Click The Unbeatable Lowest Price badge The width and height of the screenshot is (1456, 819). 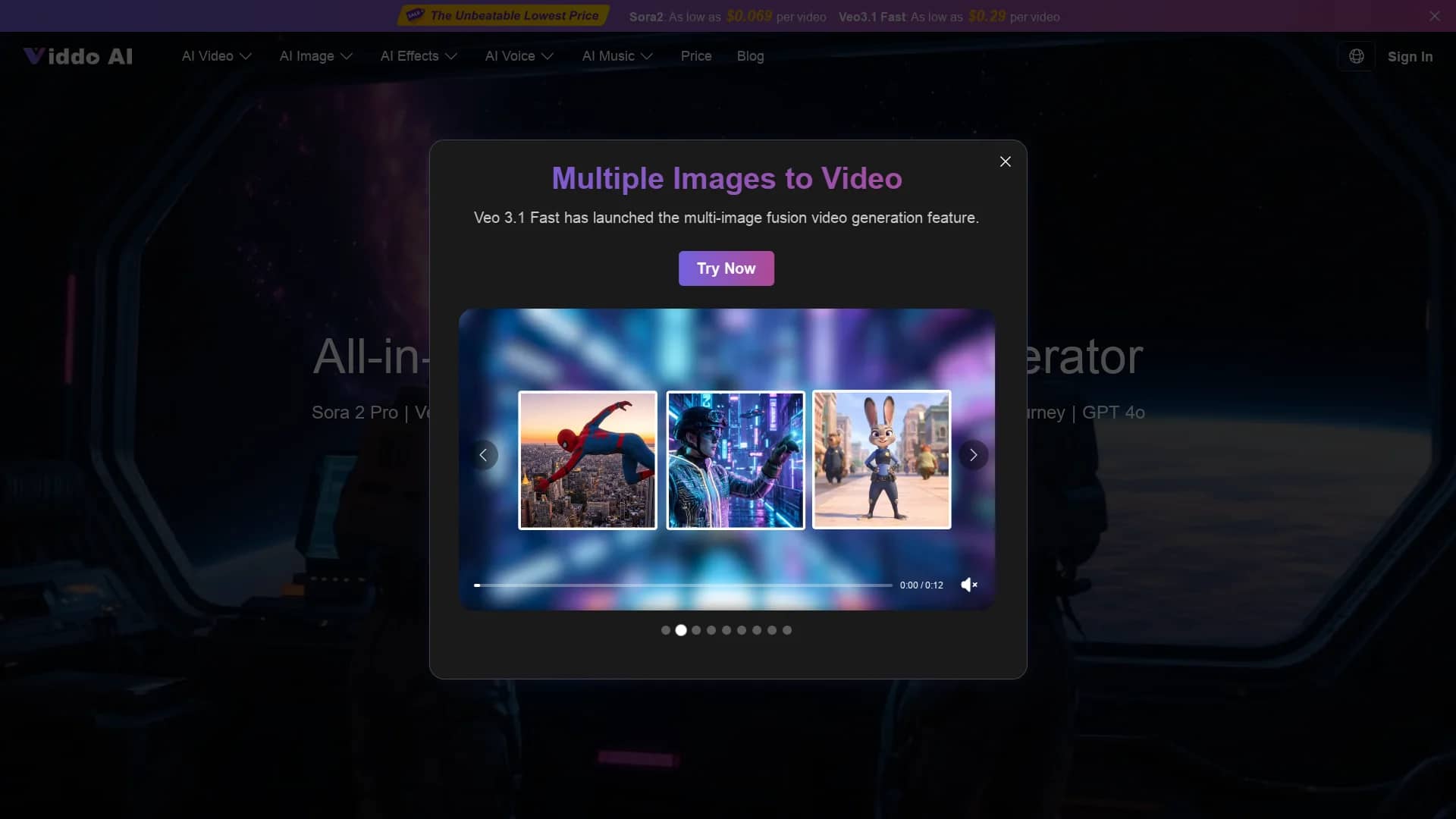(x=504, y=15)
